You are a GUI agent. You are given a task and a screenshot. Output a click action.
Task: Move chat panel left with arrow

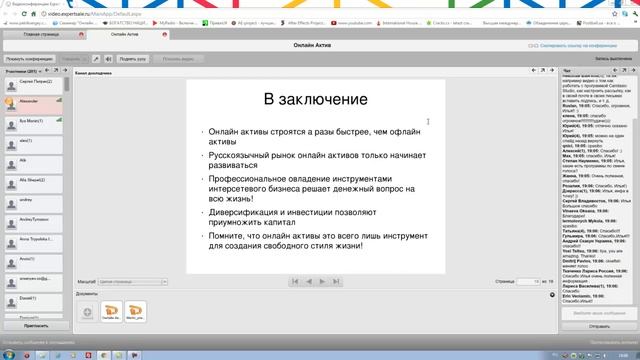615,71
